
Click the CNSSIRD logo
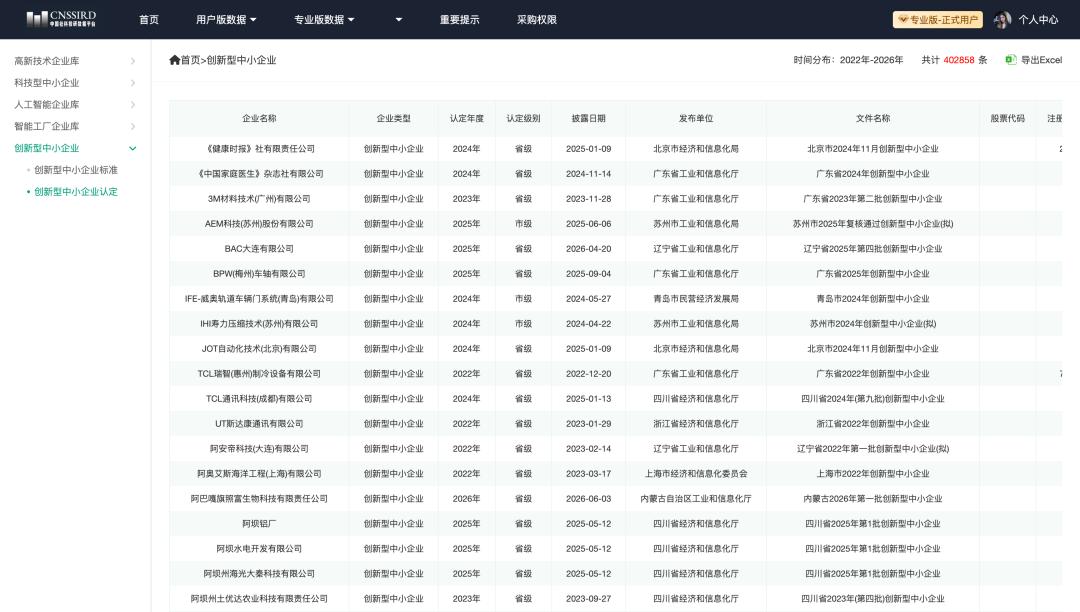pyautogui.click(x=61, y=19)
